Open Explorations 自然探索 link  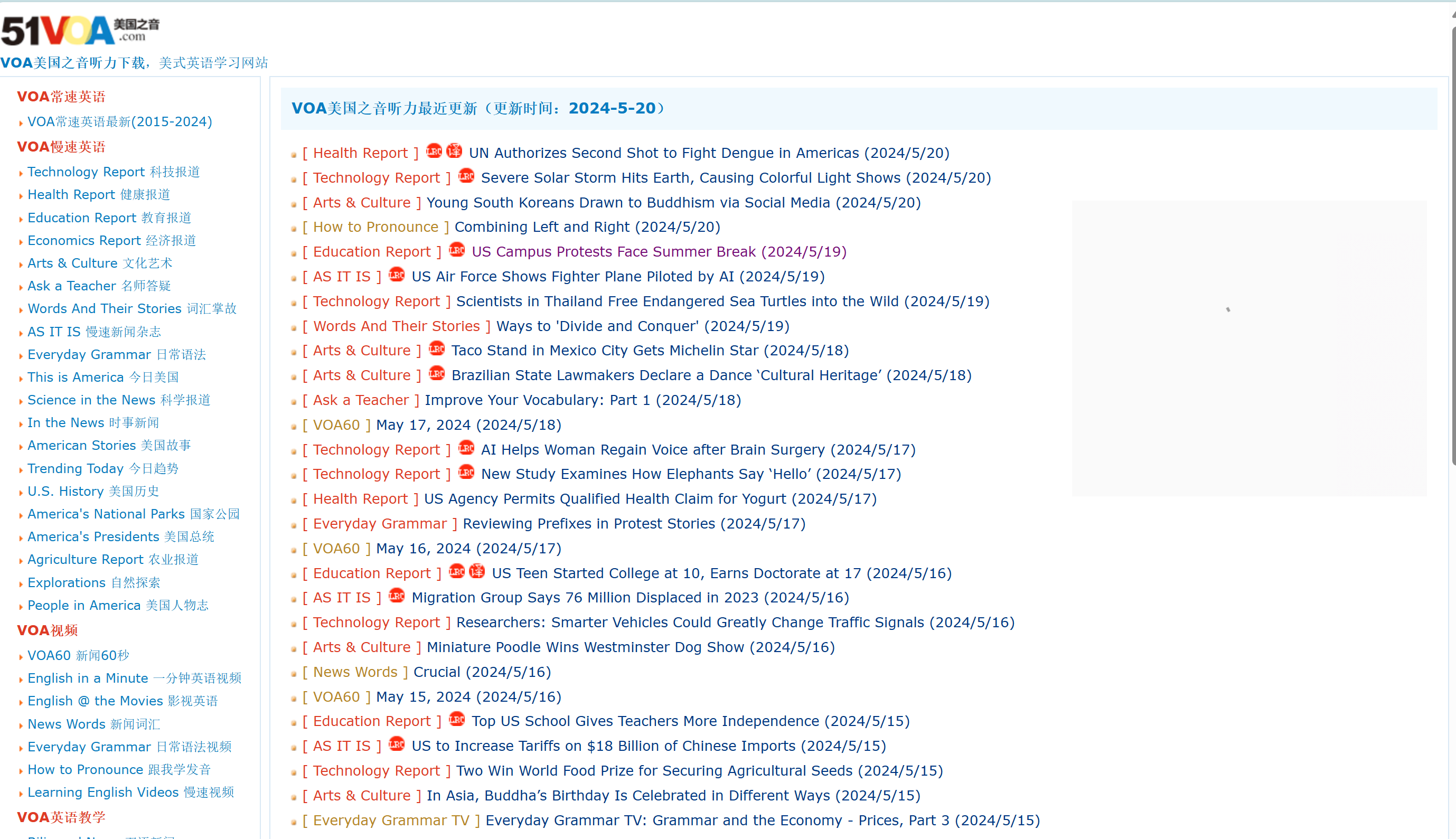(94, 582)
